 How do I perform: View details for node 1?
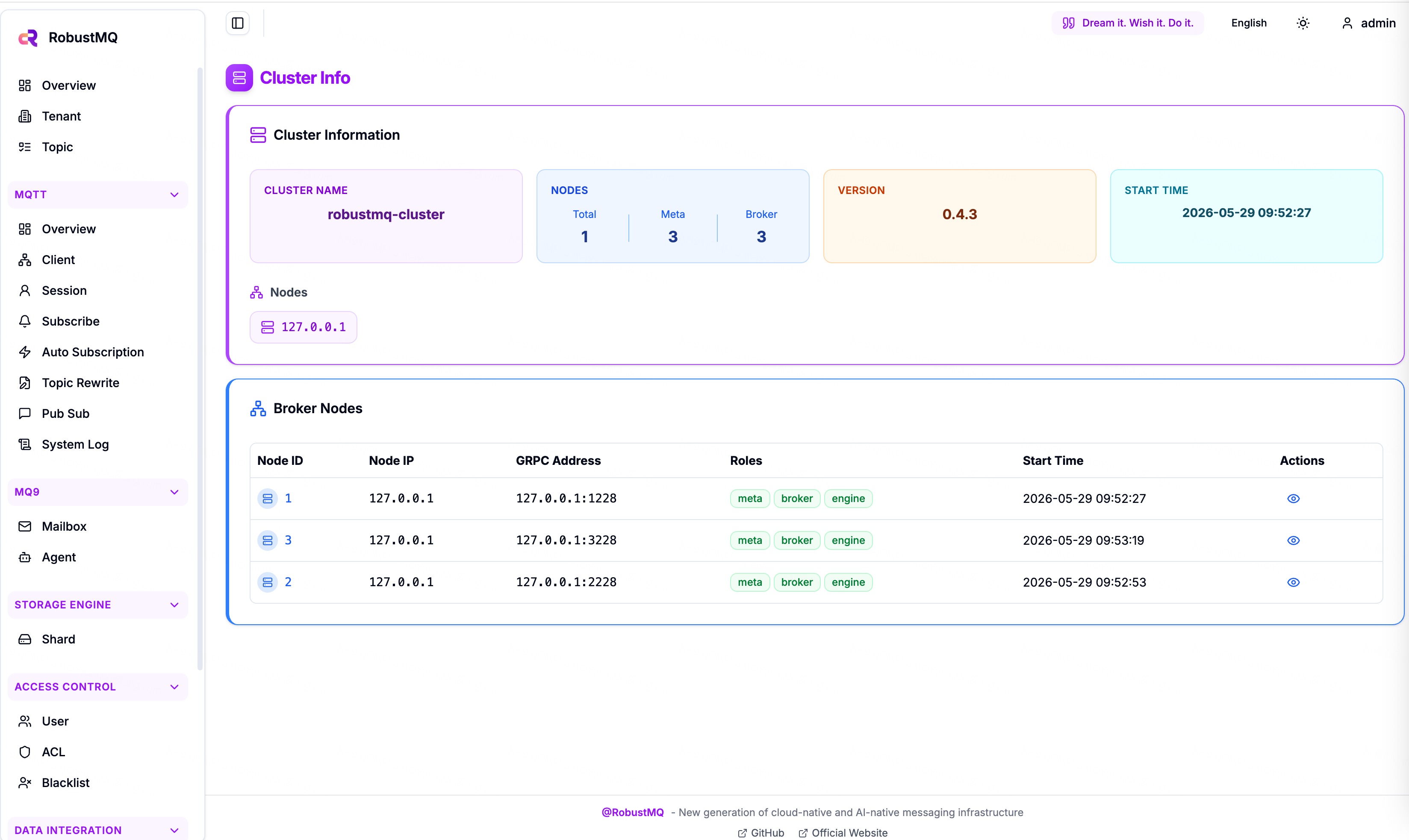click(x=1294, y=499)
